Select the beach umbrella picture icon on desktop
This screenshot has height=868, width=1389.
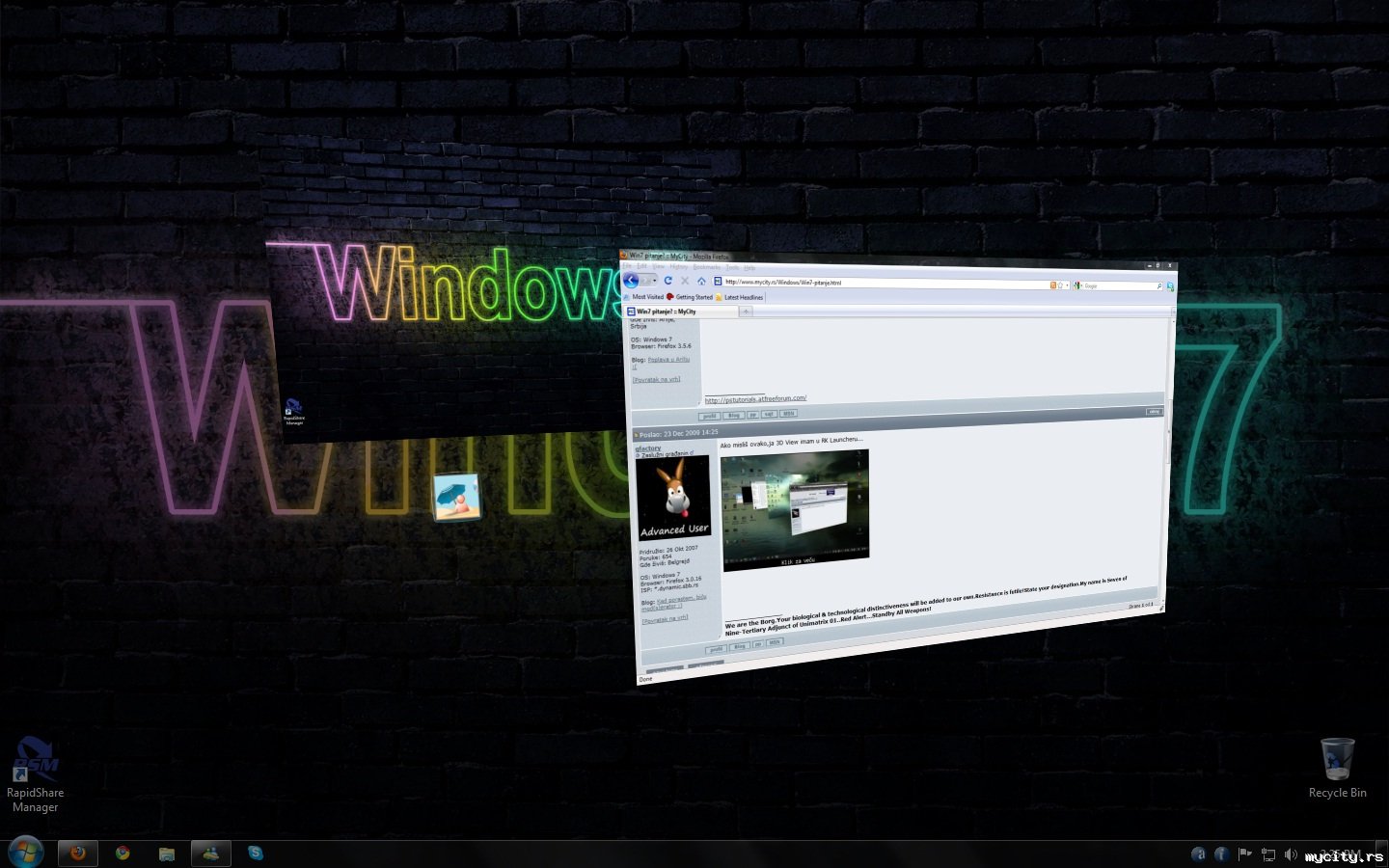click(x=456, y=497)
